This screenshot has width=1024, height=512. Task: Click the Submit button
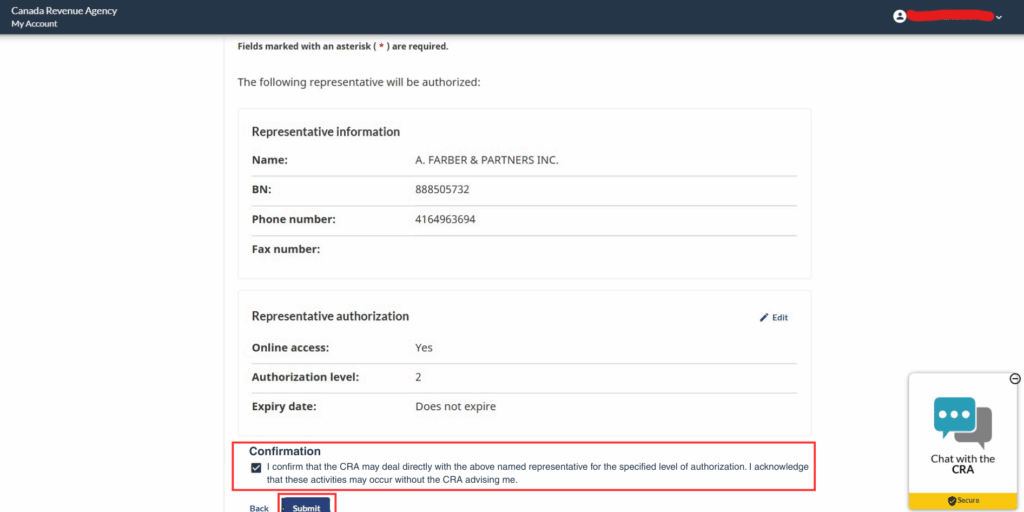tap(307, 507)
